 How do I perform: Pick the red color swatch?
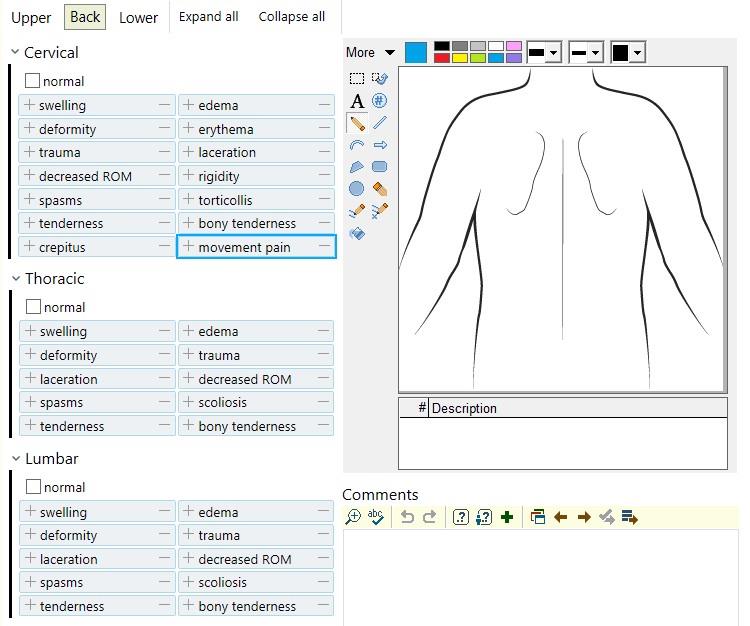pos(442,58)
